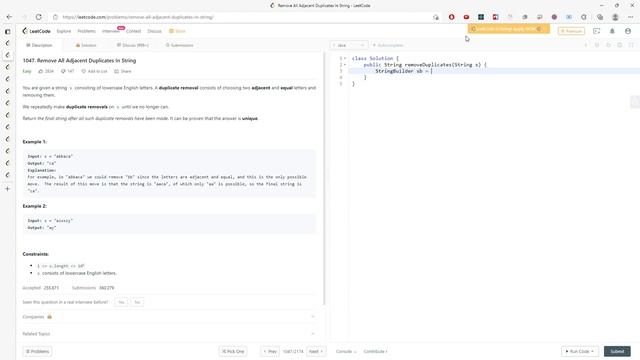640x360 pixels.
Task: Switch to the Discuss (999+) tab
Action: click(133, 45)
